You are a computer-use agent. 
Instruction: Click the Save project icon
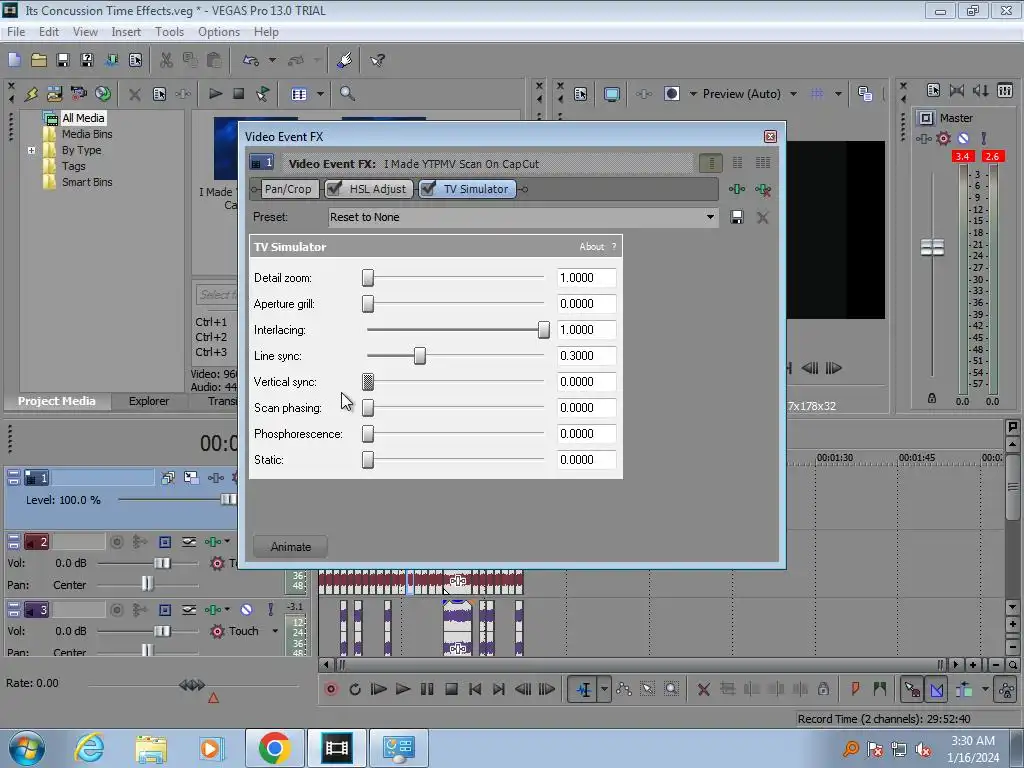tap(63, 60)
